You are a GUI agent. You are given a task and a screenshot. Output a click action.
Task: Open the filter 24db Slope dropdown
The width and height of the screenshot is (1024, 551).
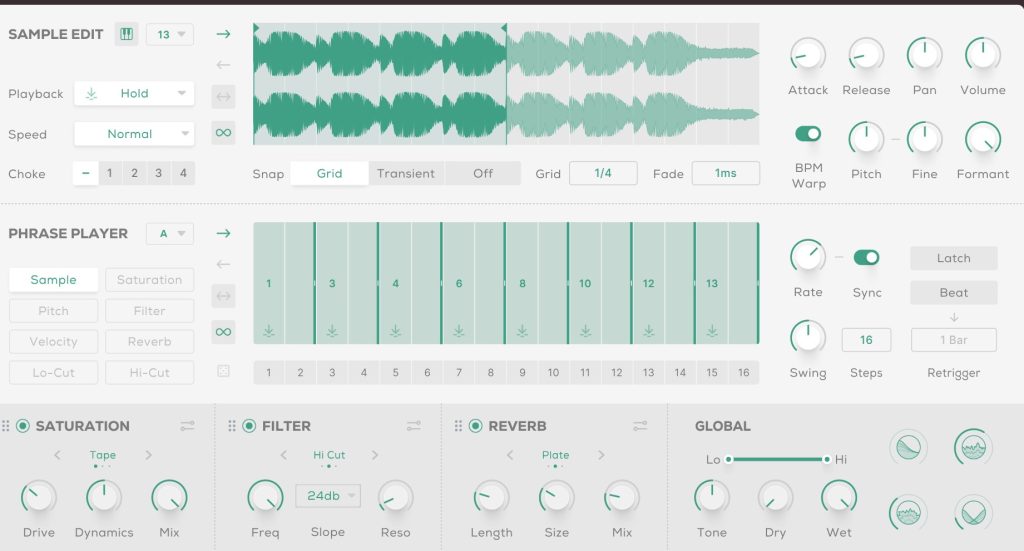click(327, 496)
